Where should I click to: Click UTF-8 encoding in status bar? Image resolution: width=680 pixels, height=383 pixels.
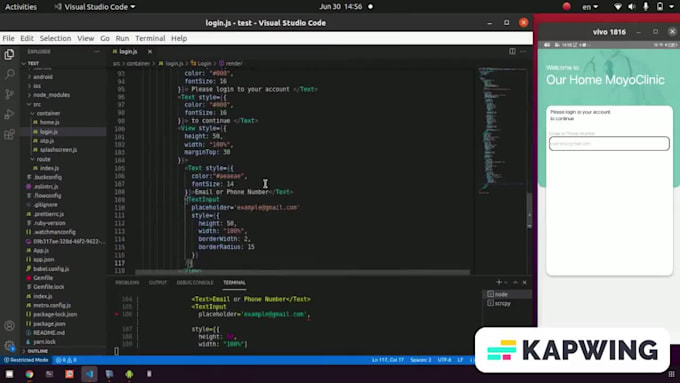445,360
